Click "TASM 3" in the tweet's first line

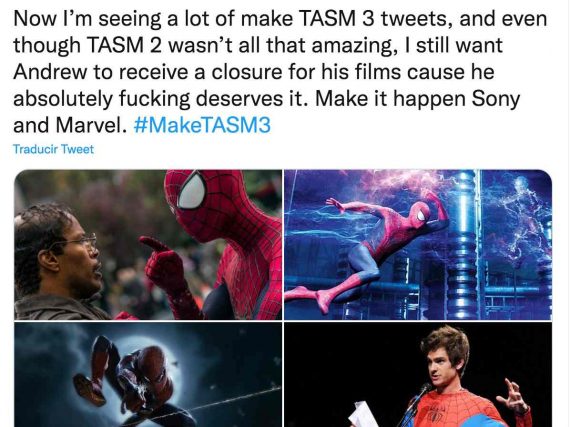point(337,18)
